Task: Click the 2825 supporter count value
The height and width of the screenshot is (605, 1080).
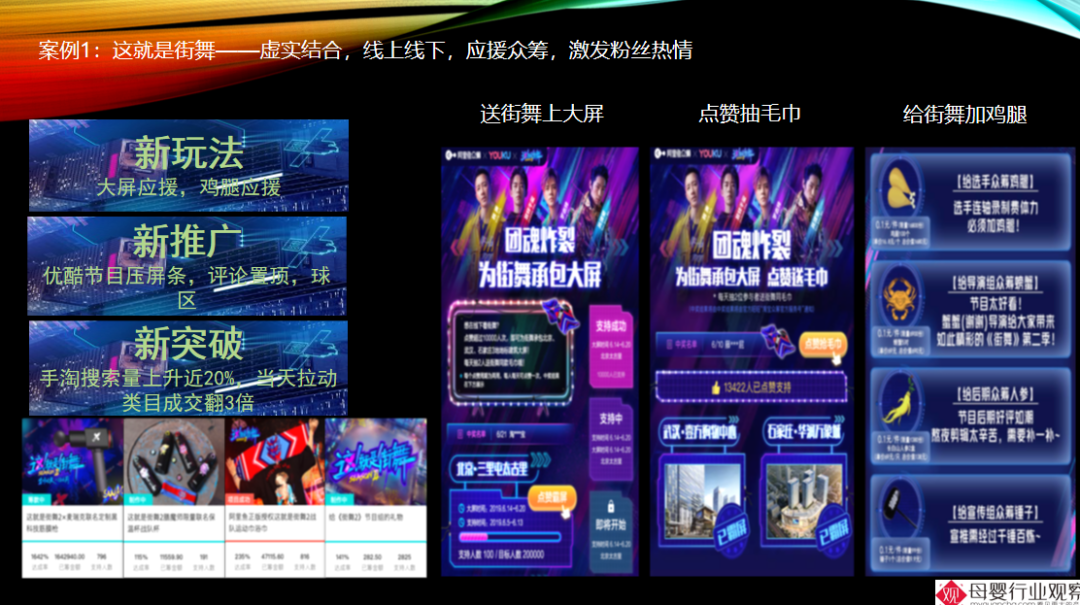Action: point(404,557)
